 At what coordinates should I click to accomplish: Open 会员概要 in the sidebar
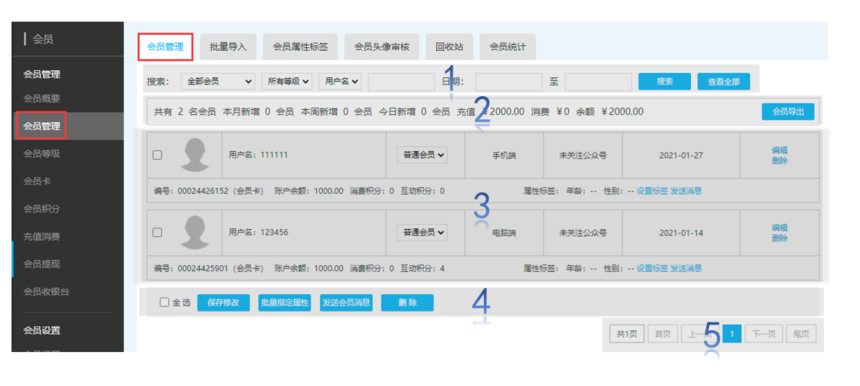(x=42, y=99)
